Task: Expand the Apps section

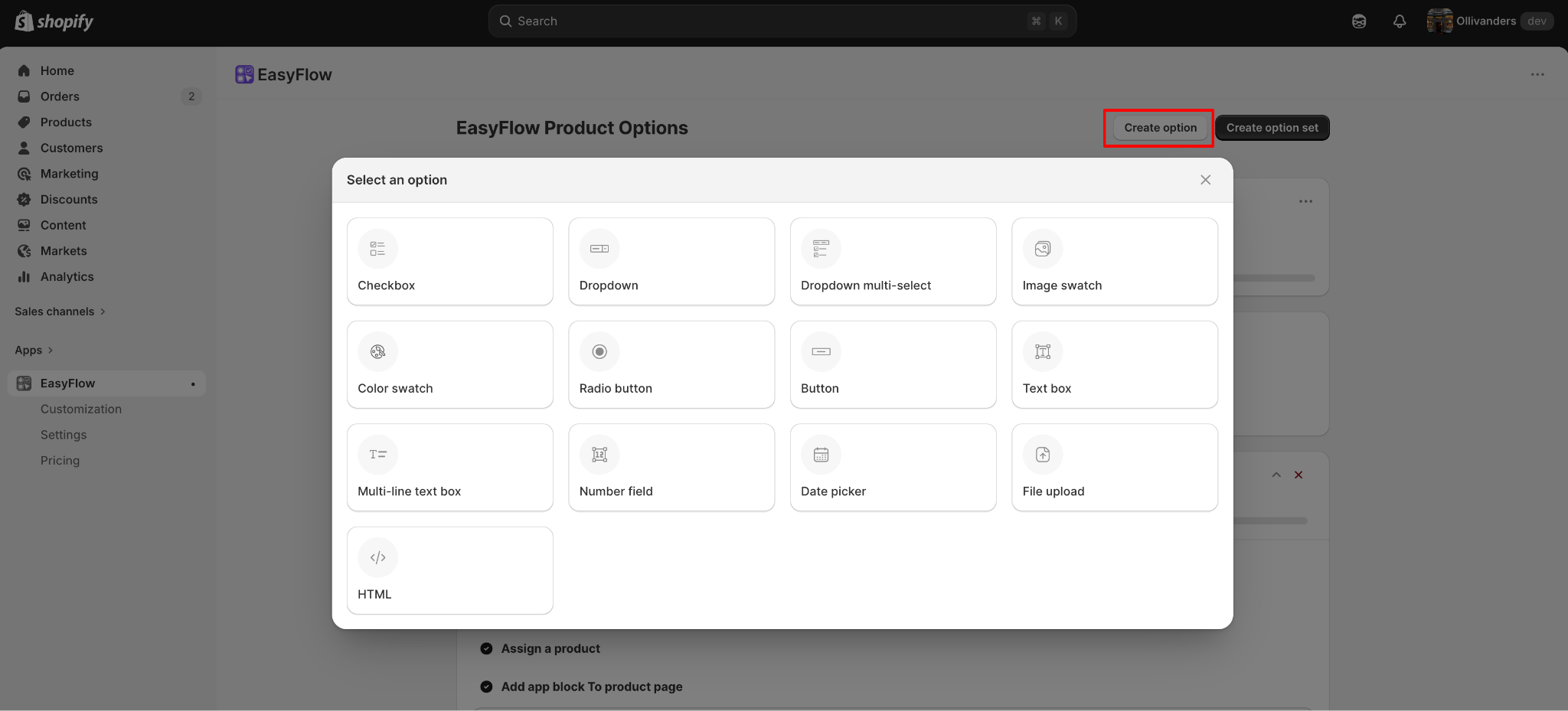Action: (34, 350)
